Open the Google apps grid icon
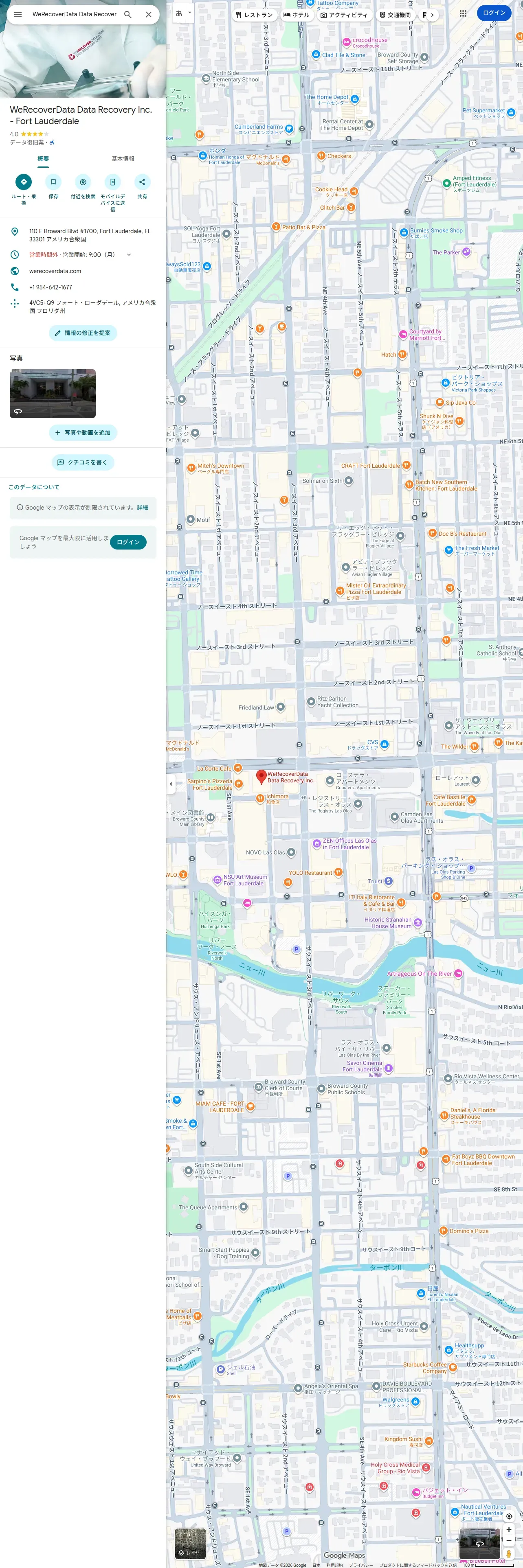 tap(464, 13)
